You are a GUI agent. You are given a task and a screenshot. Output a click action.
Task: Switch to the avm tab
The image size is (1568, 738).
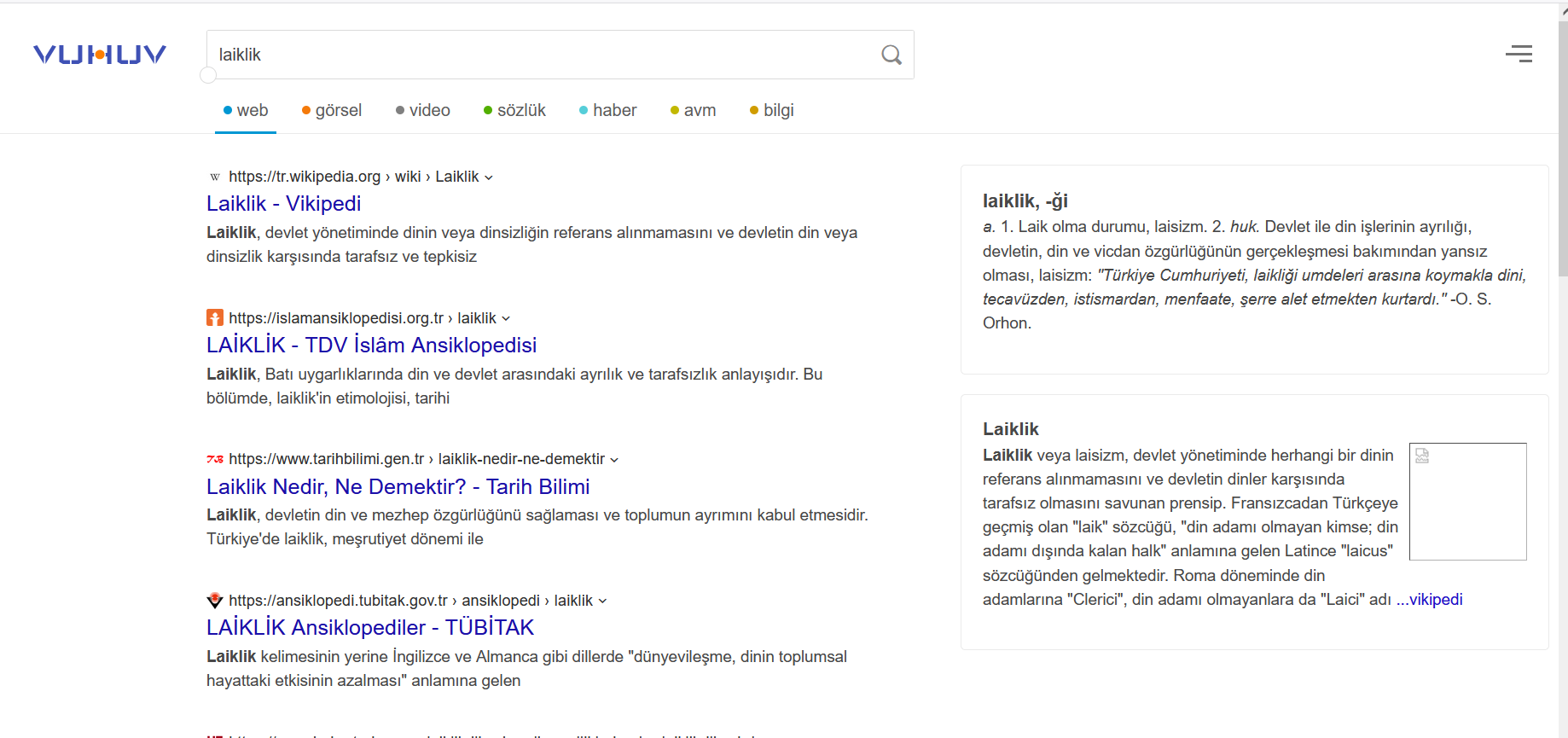pos(693,110)
